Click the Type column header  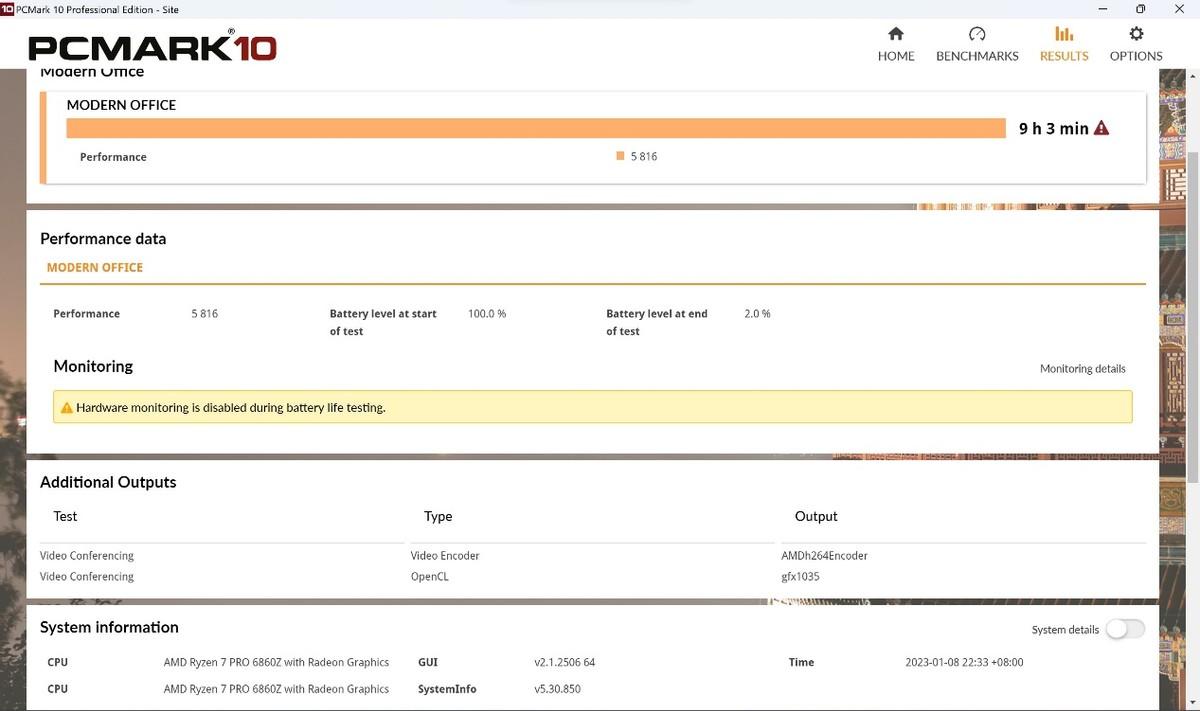(438, 517)
